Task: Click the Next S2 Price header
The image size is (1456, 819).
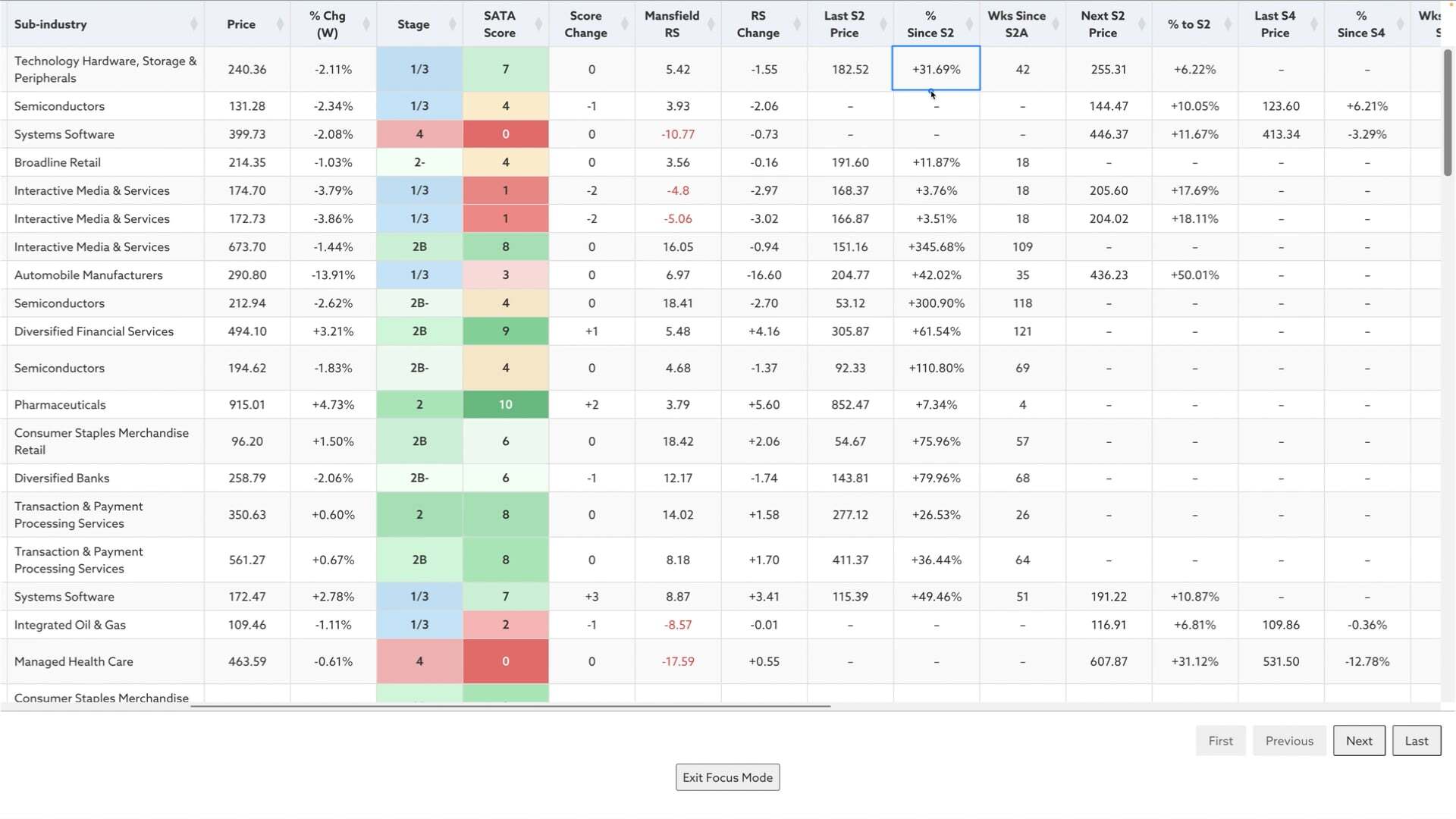Action: (x=1102, y=24)
